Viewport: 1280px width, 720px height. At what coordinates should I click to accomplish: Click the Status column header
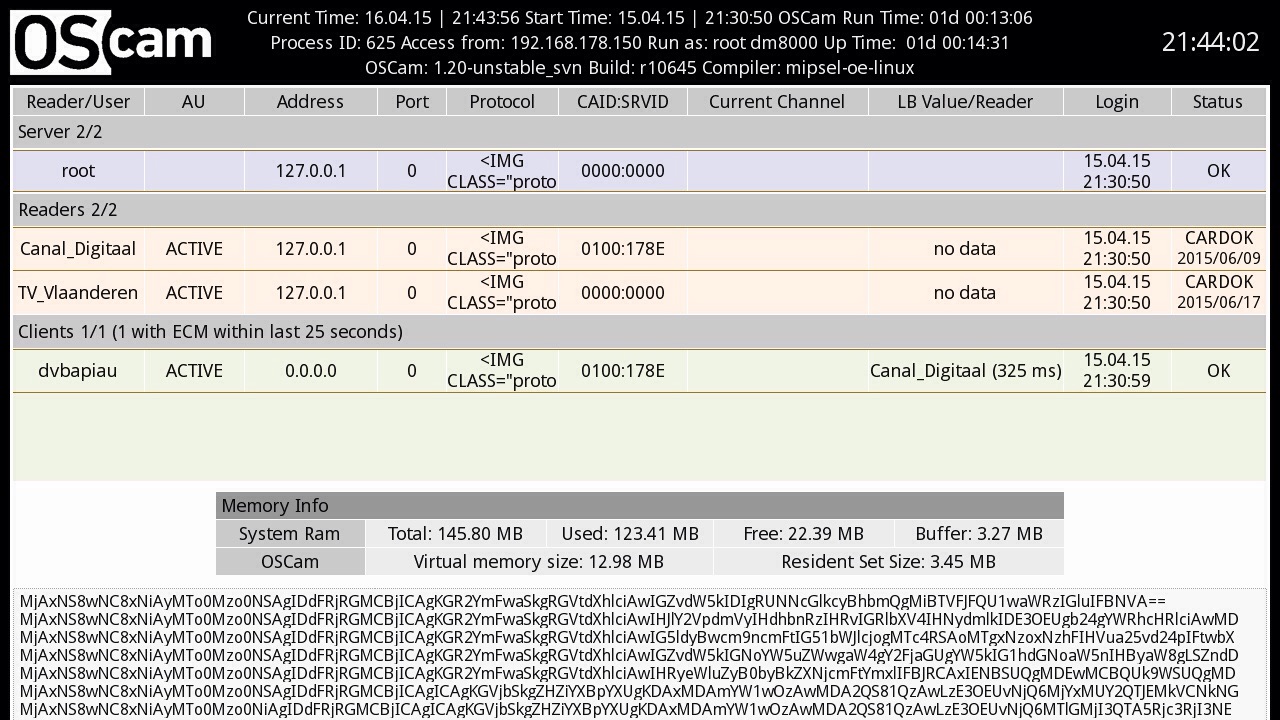(x=1218, y=102)
